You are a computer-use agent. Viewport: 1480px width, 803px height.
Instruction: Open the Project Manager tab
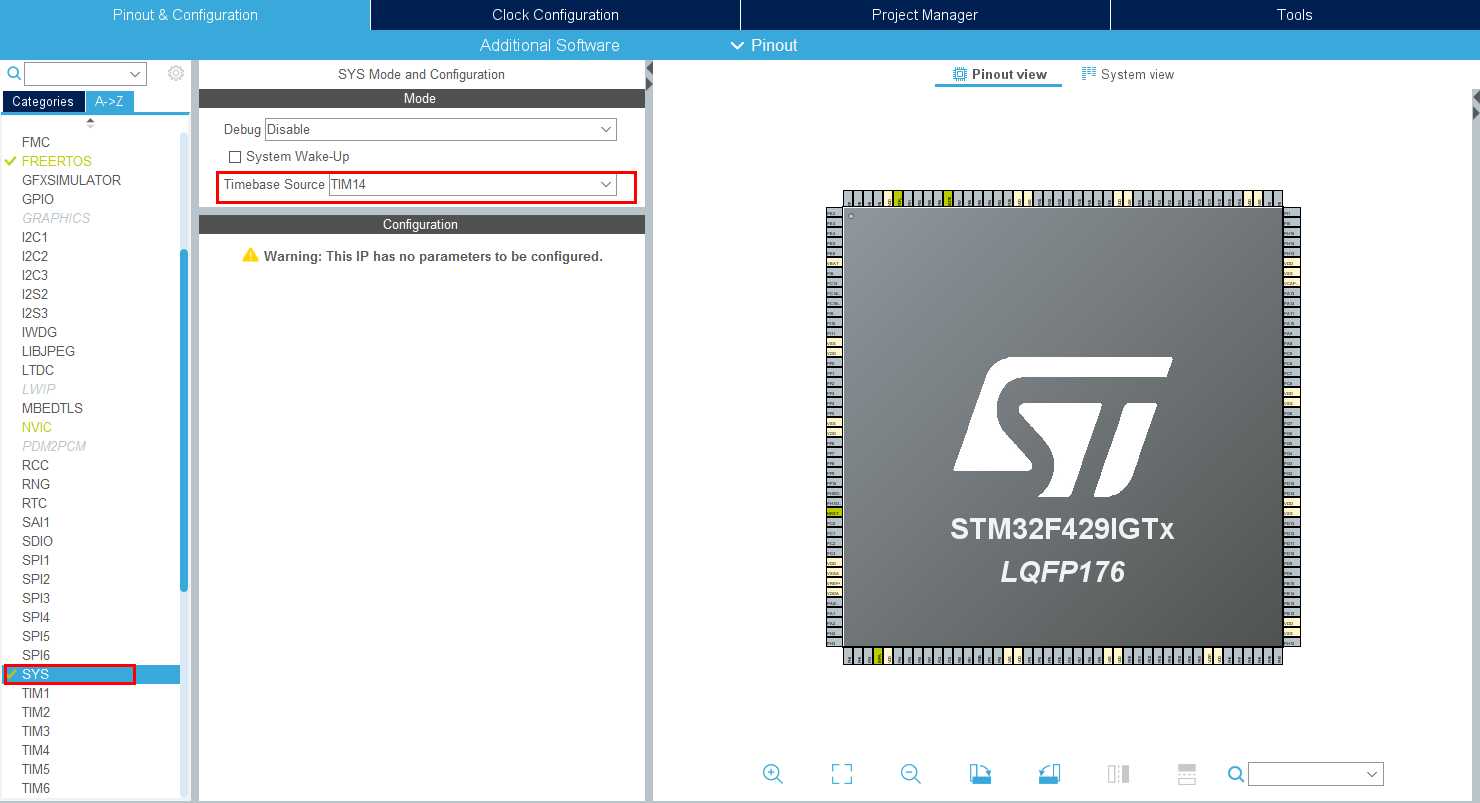[x=925, y=15]
